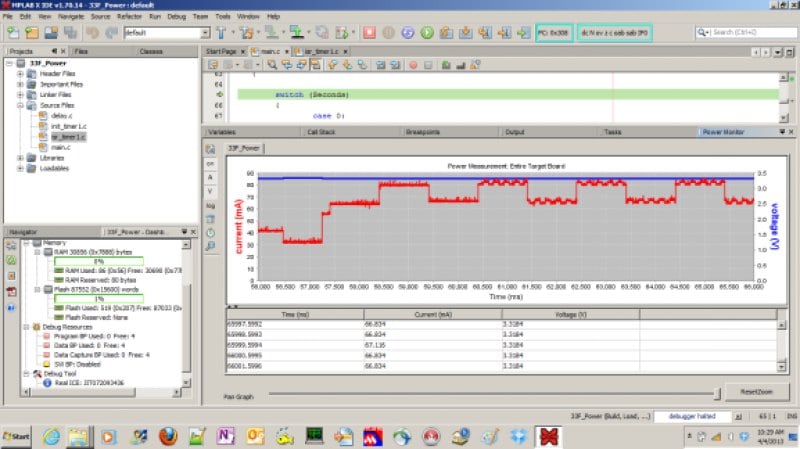Click the red Stop debugger icon
This screenshot has width=800, height=449.
point(369,33)
